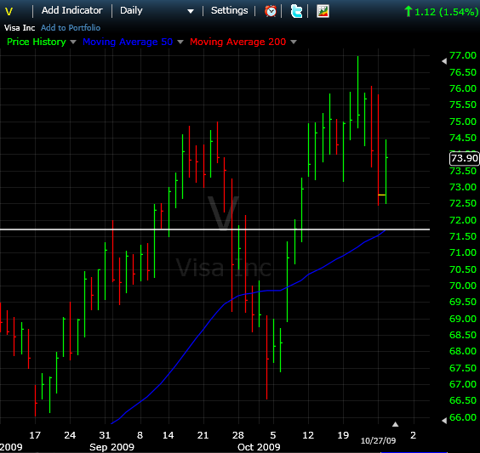Click the green up arrow change indicator
Screen dimensions: 480x453
(408, 12)
